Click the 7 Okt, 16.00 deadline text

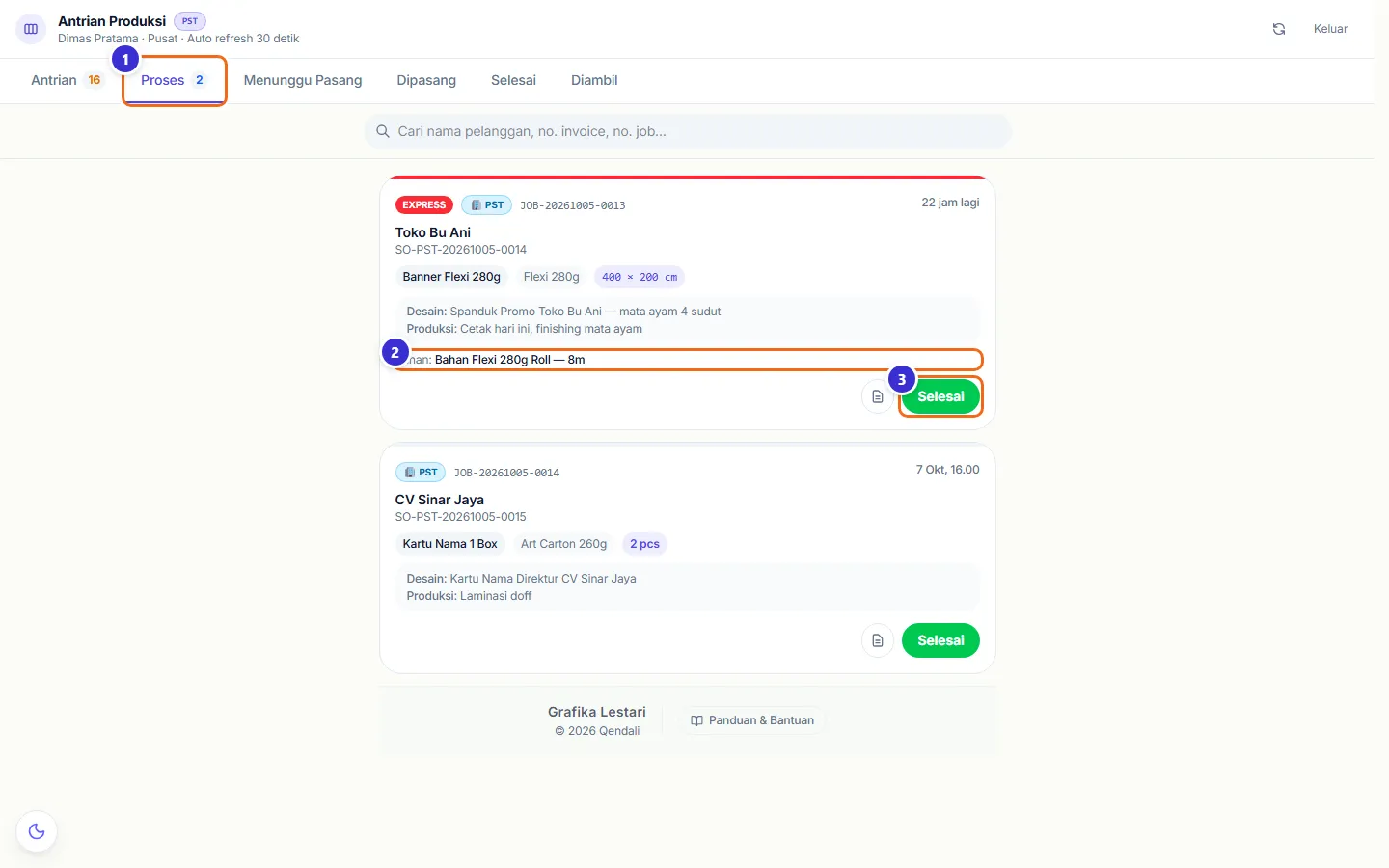[x=947, y=470]
